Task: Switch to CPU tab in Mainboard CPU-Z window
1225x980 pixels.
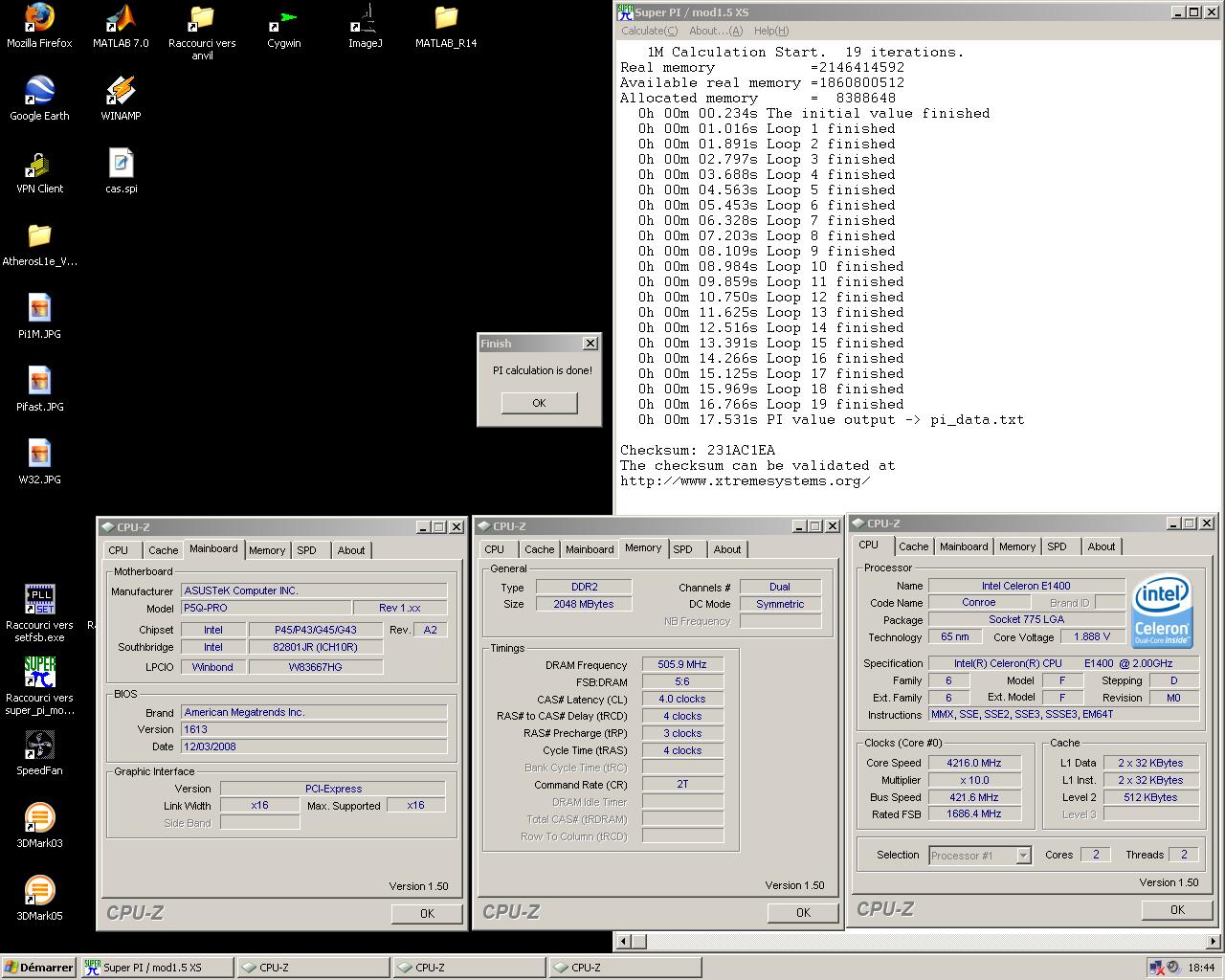Action: coord(119,550)
